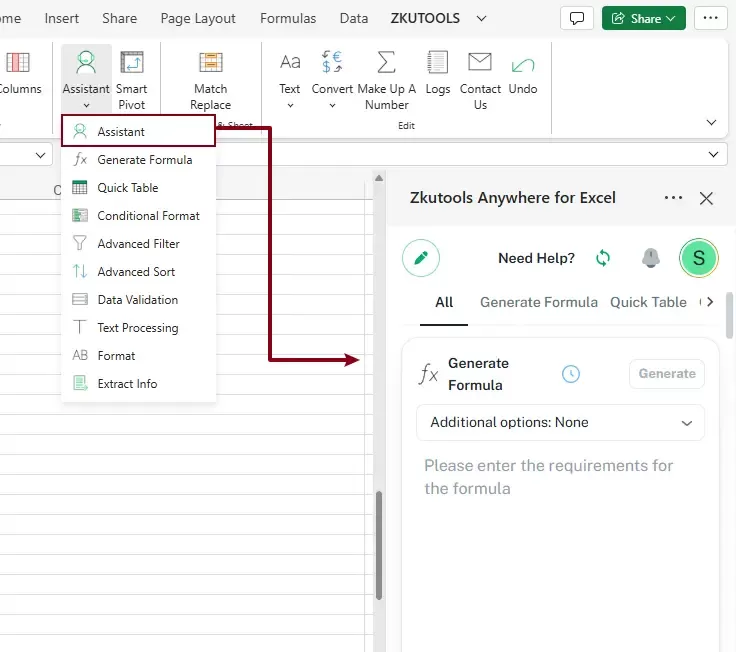Open the ribbon more options ellipsis
The height and width of the screenshot is (652, 736).
tap(710, 18)
